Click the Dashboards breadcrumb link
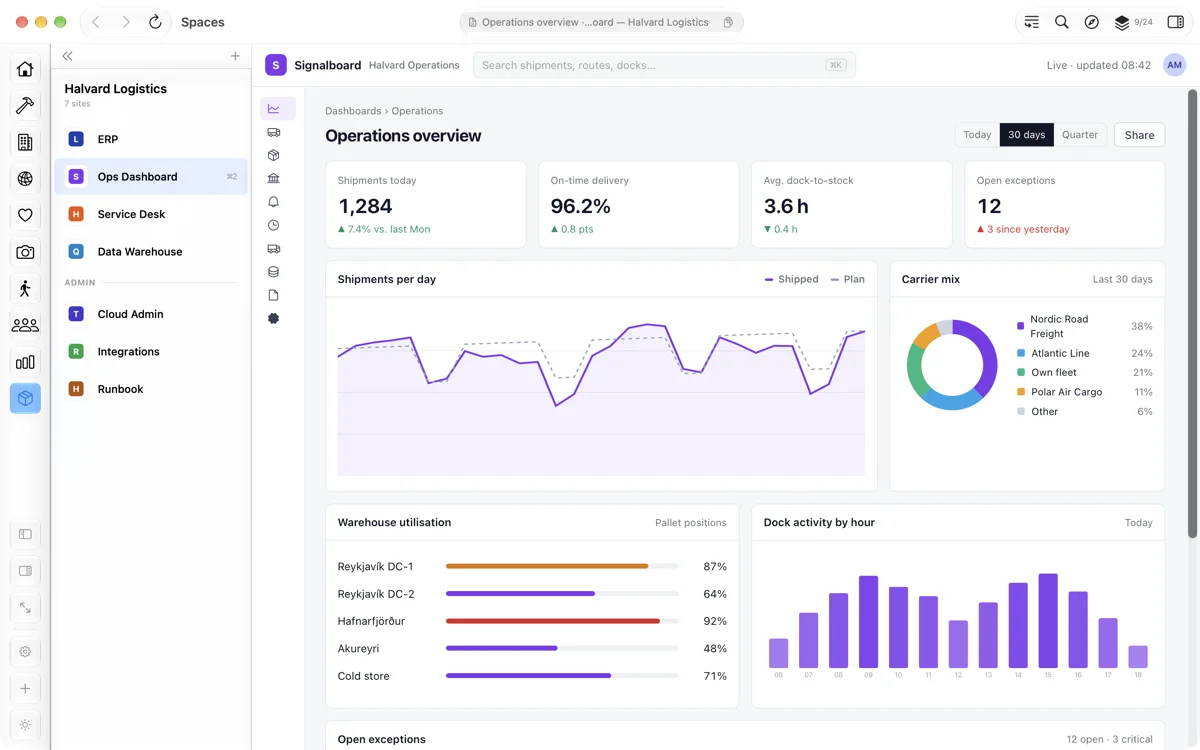This screenshot has width=1200, height=750. click(353, 111)
